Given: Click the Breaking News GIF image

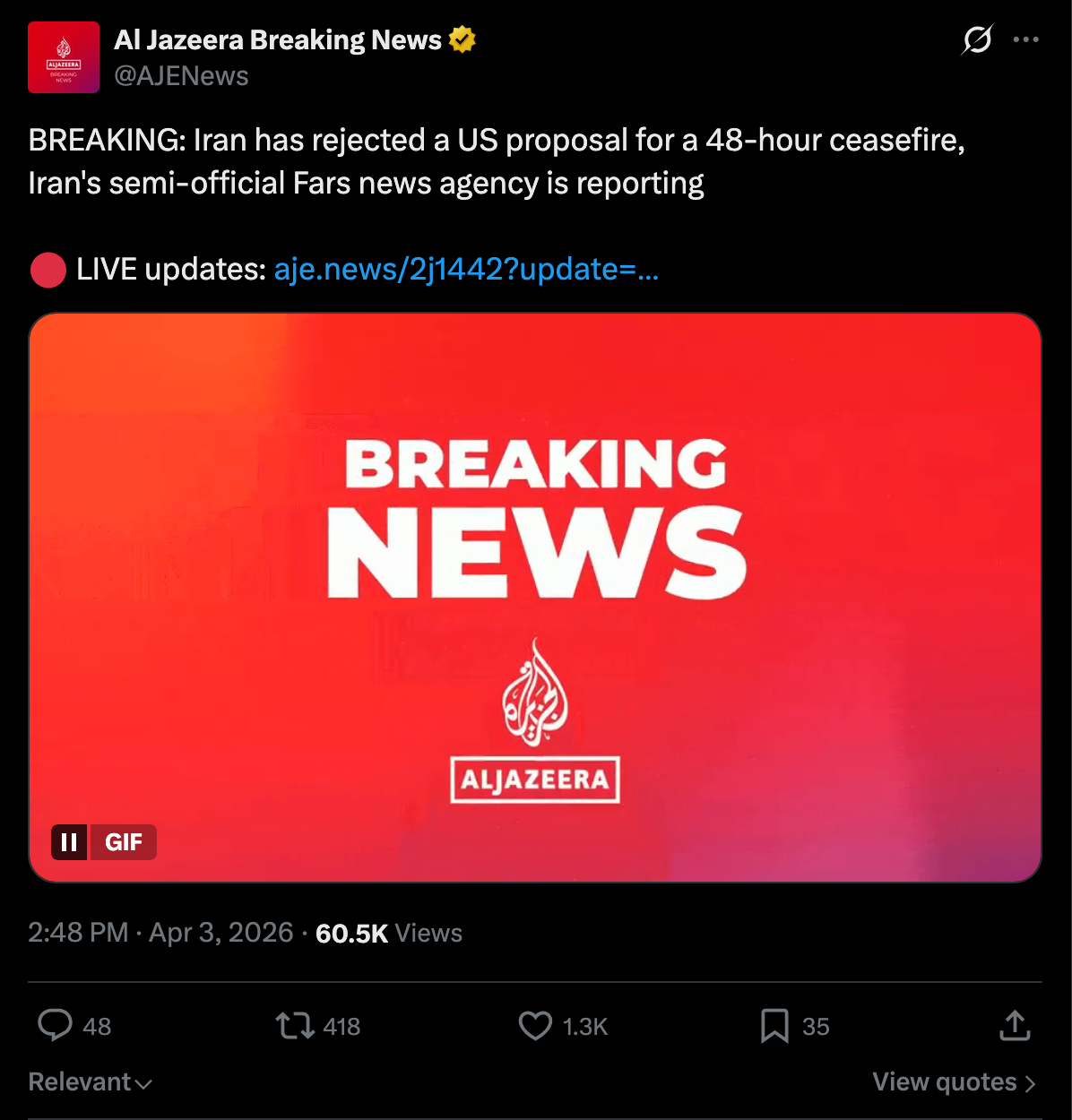Looking at the screenshot, I should (x=535, y=598).
